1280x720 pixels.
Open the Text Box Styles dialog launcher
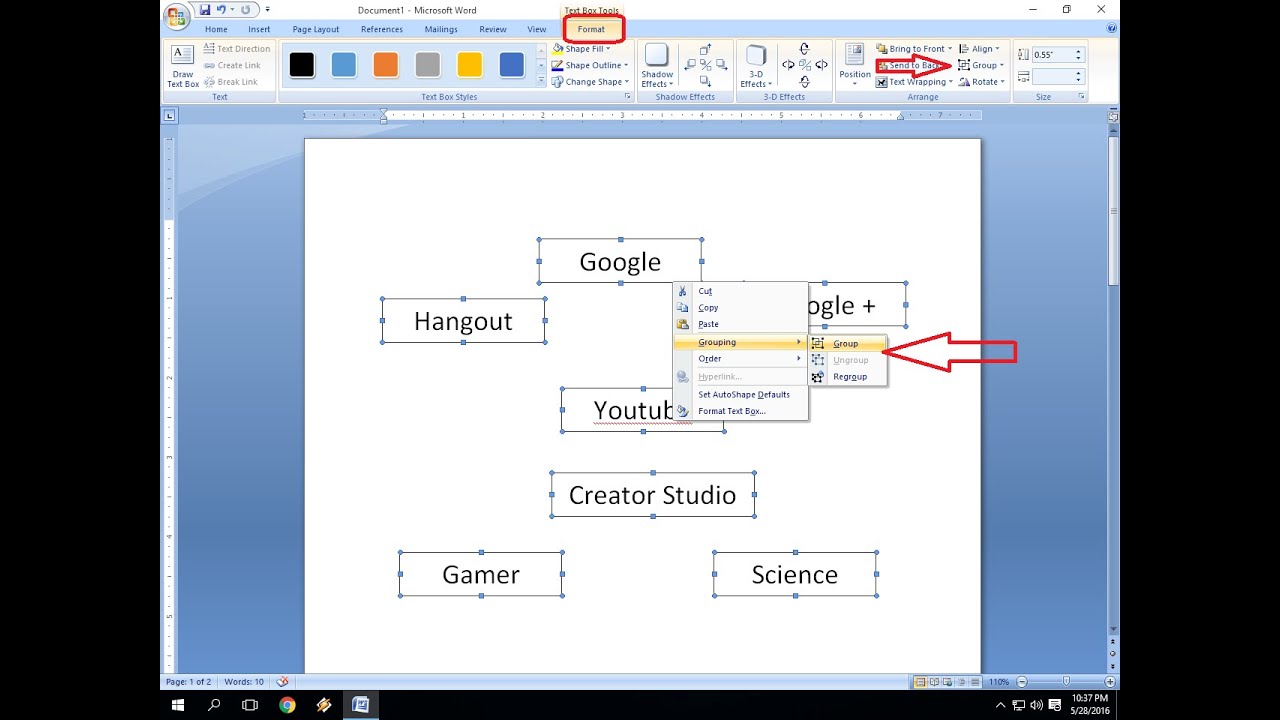pos(628,97)
